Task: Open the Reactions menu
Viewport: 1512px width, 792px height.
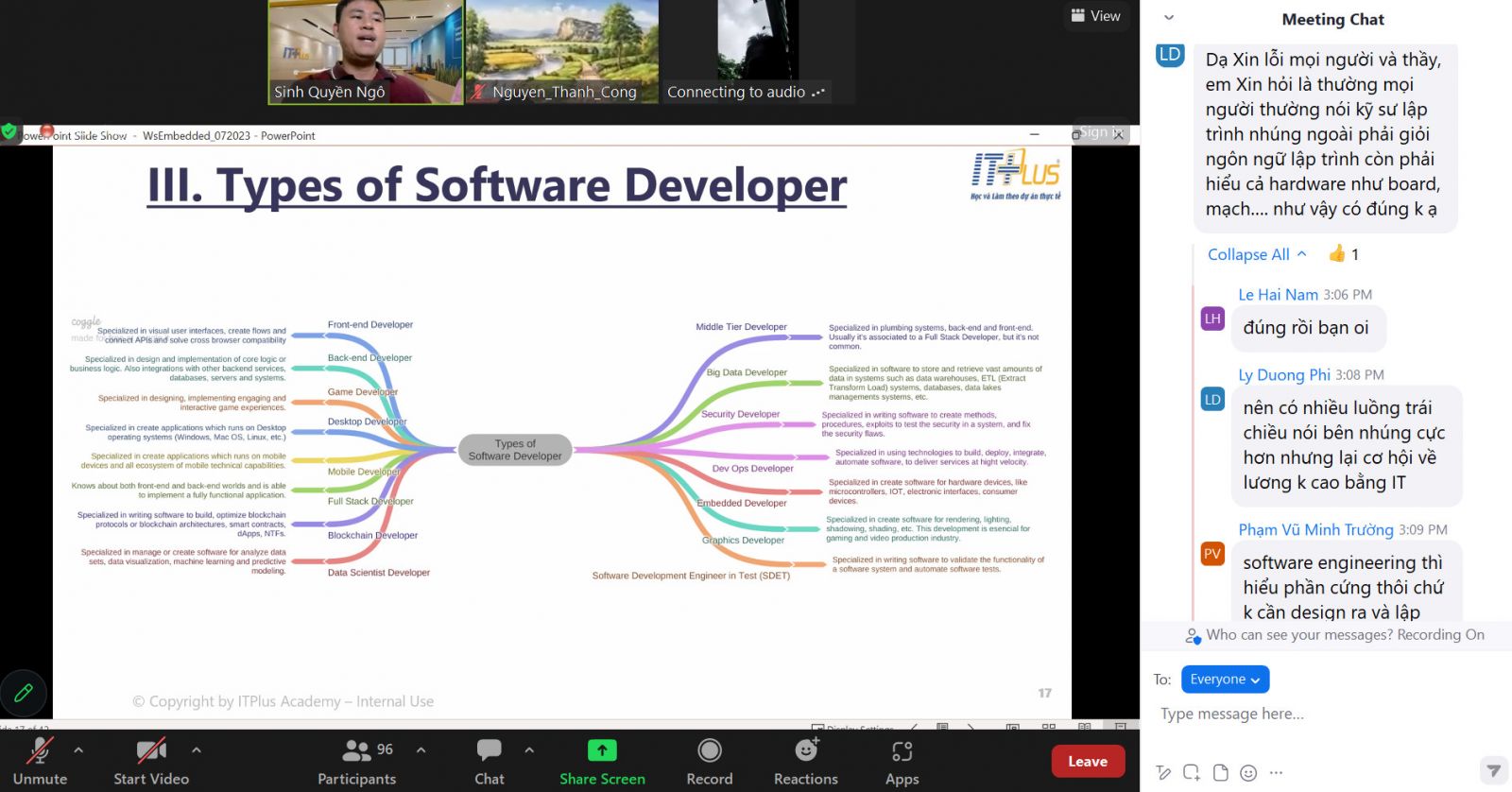Action: [x=805, y=761]
